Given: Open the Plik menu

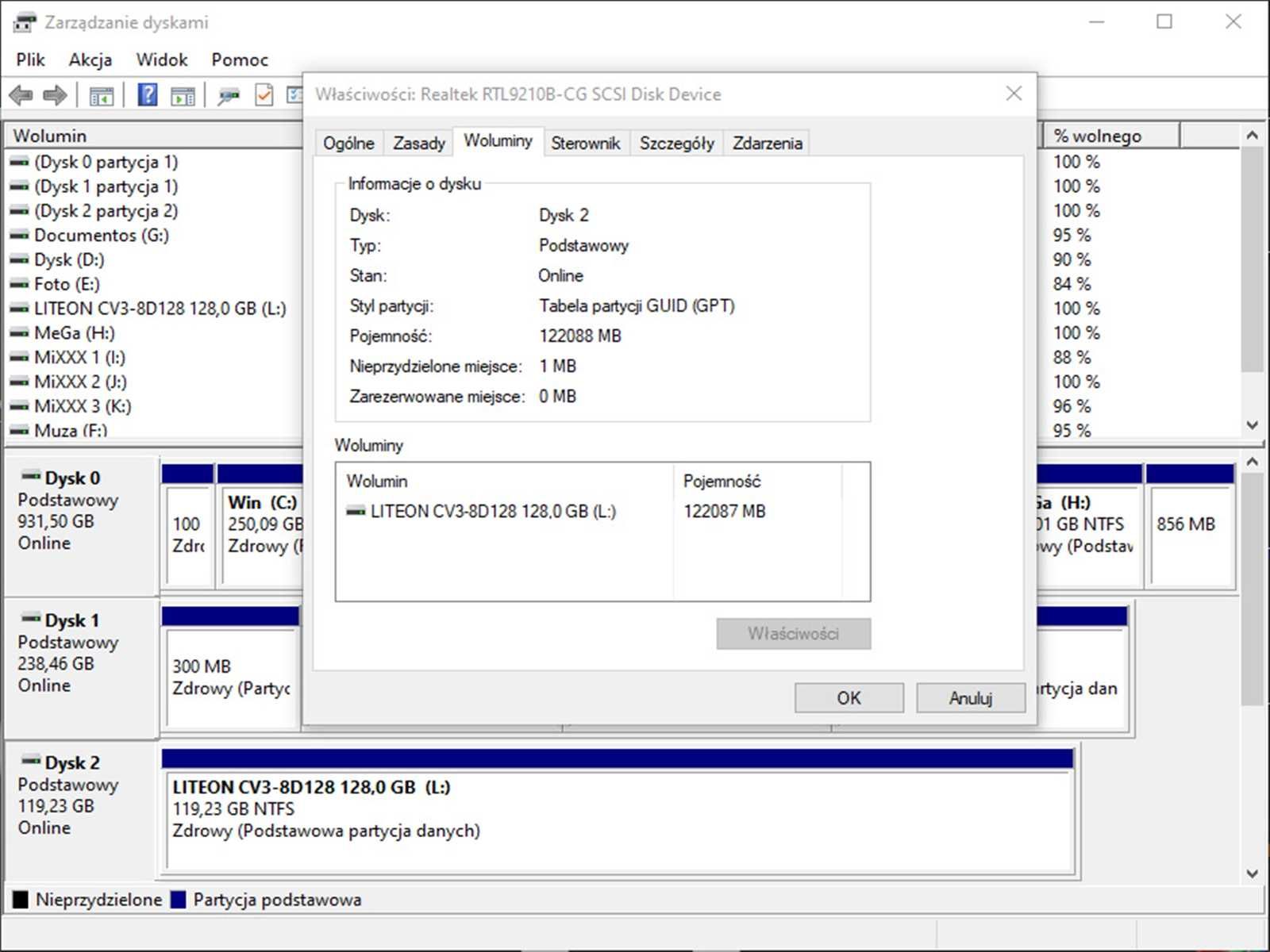Looking at the screenshot, I should 30,59.
